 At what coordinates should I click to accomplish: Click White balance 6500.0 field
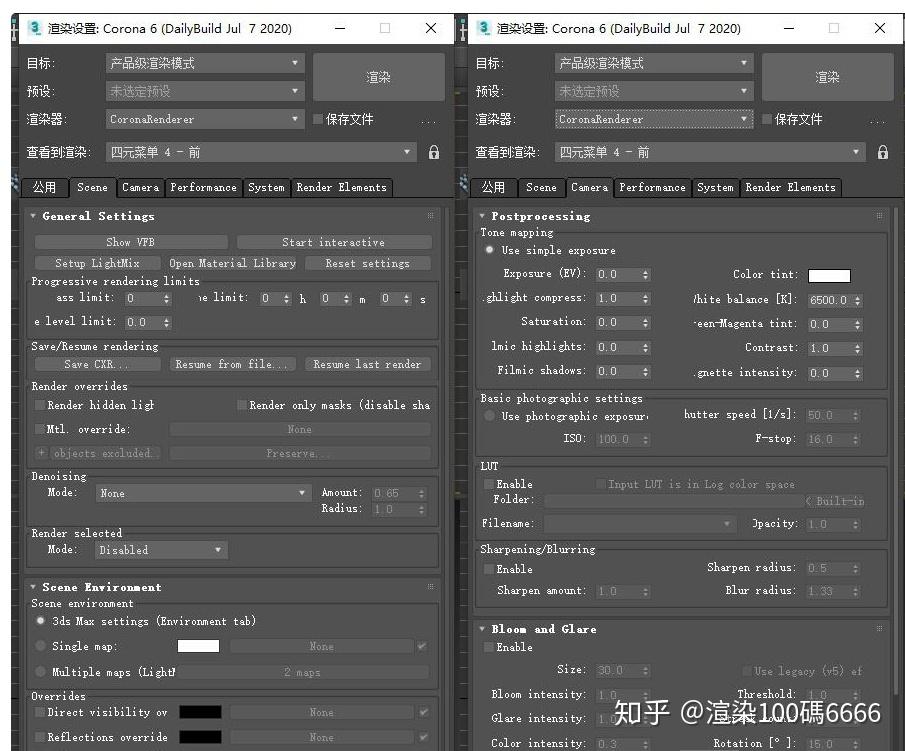(x=829, y=300)
